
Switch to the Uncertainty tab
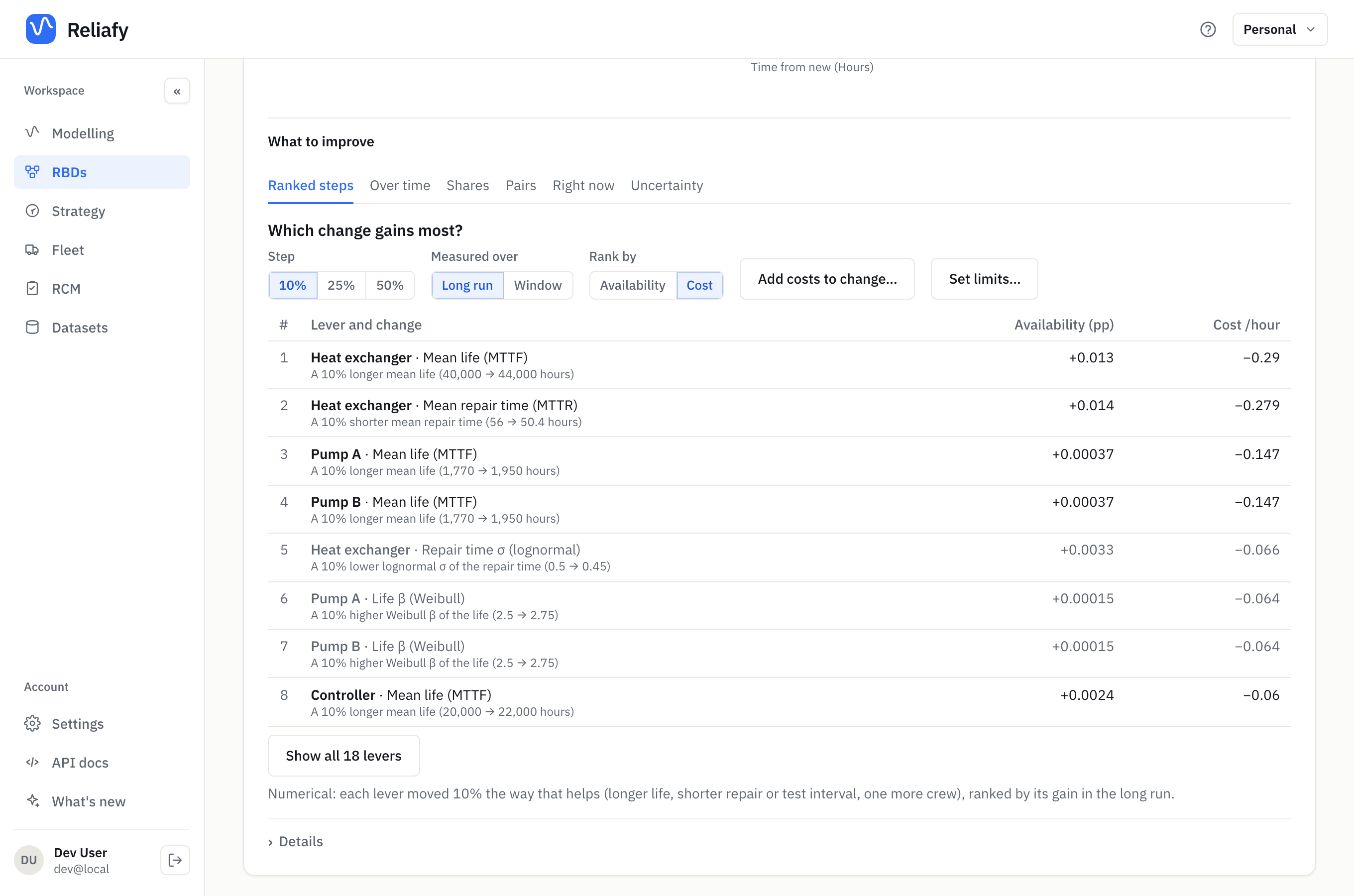(667, 185)
